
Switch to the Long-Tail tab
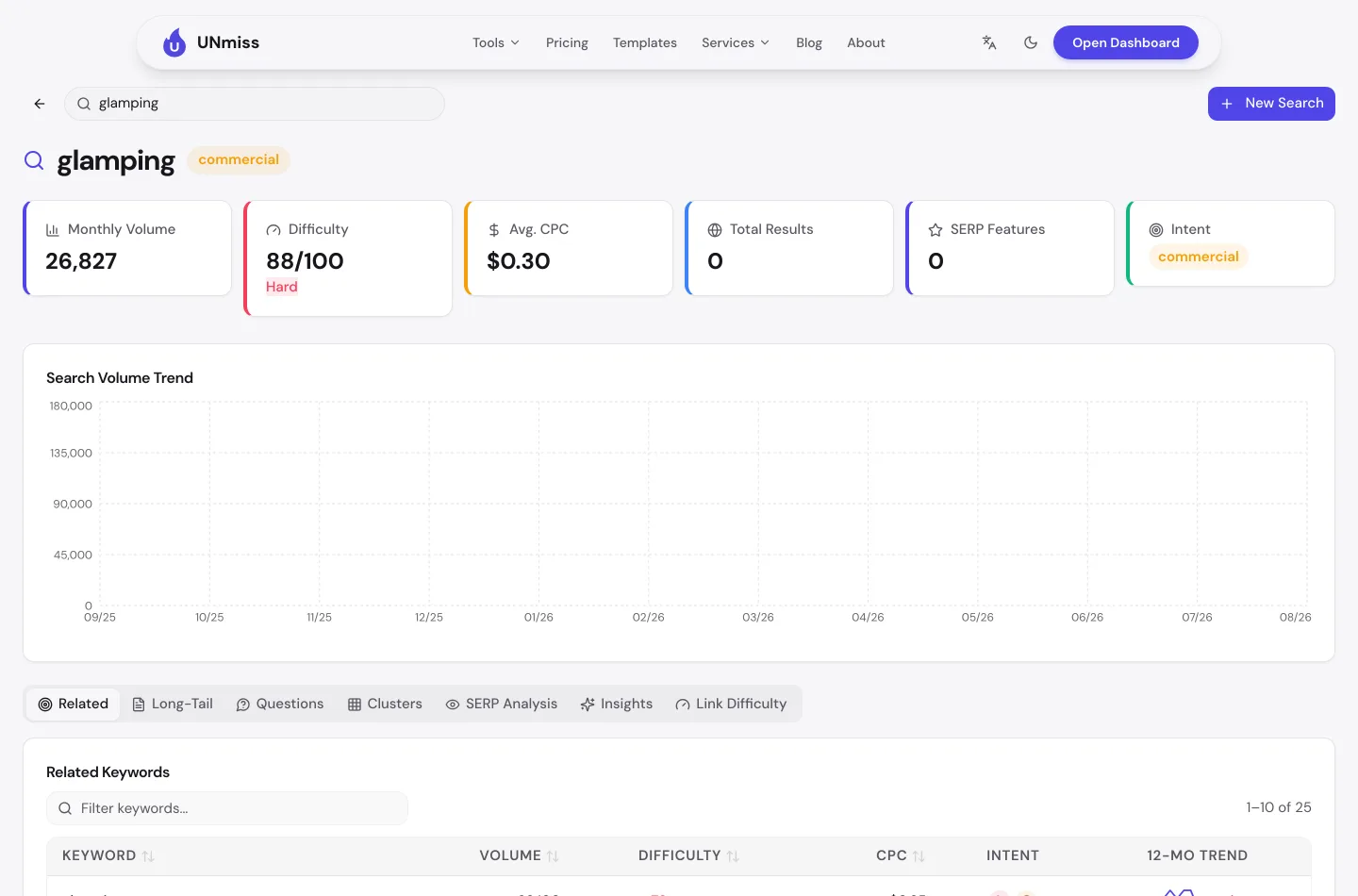(x=173, y=704)
